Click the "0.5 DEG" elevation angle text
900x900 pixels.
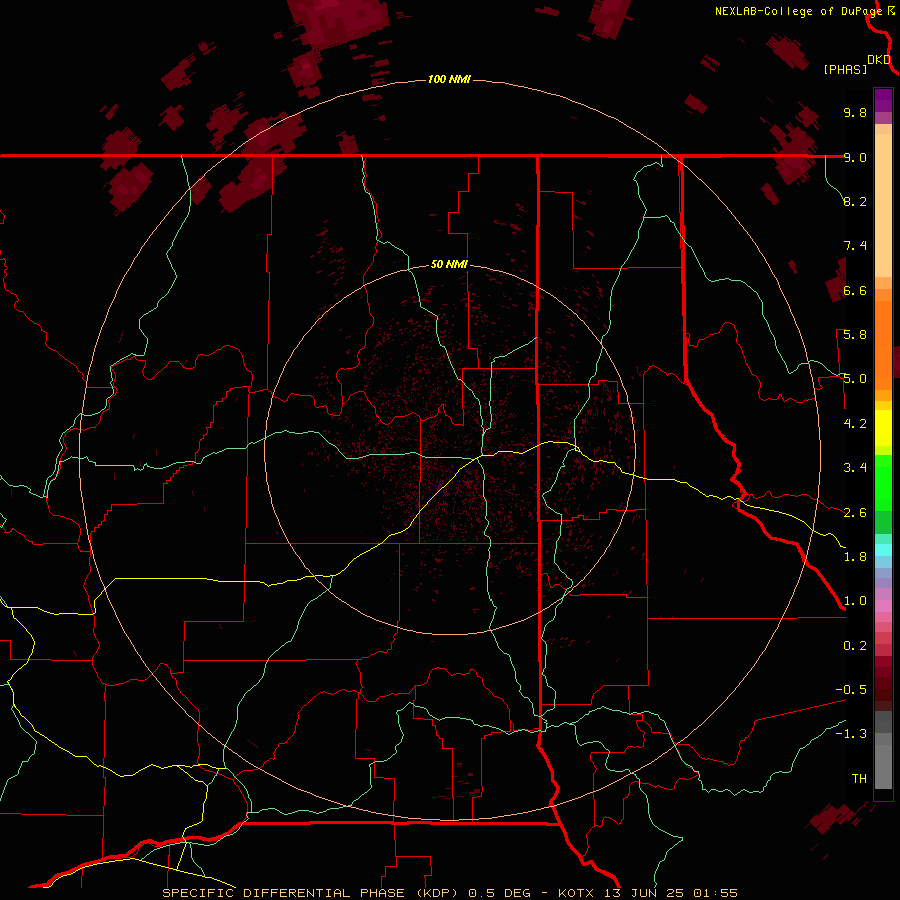pos(501,893)
